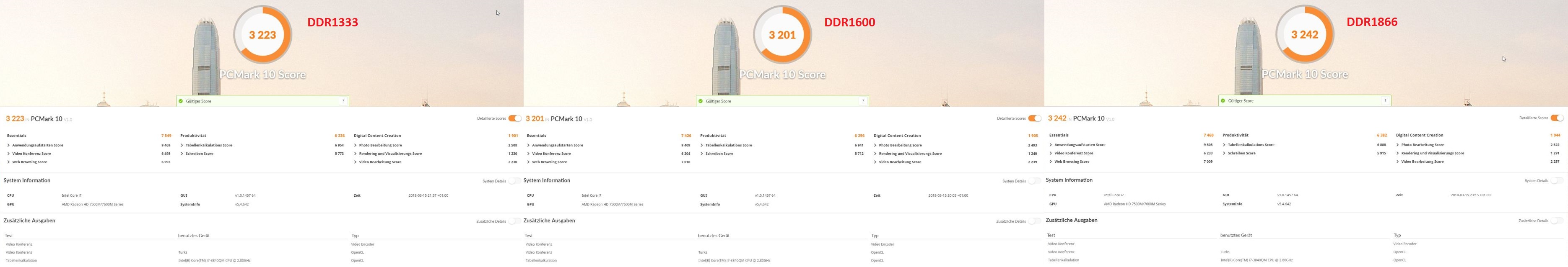Viewport: 1568px width, 267px height.
Task: Expand Rendering und Visualisierungs Score with value 1 291
Action: click(1397, 153)
